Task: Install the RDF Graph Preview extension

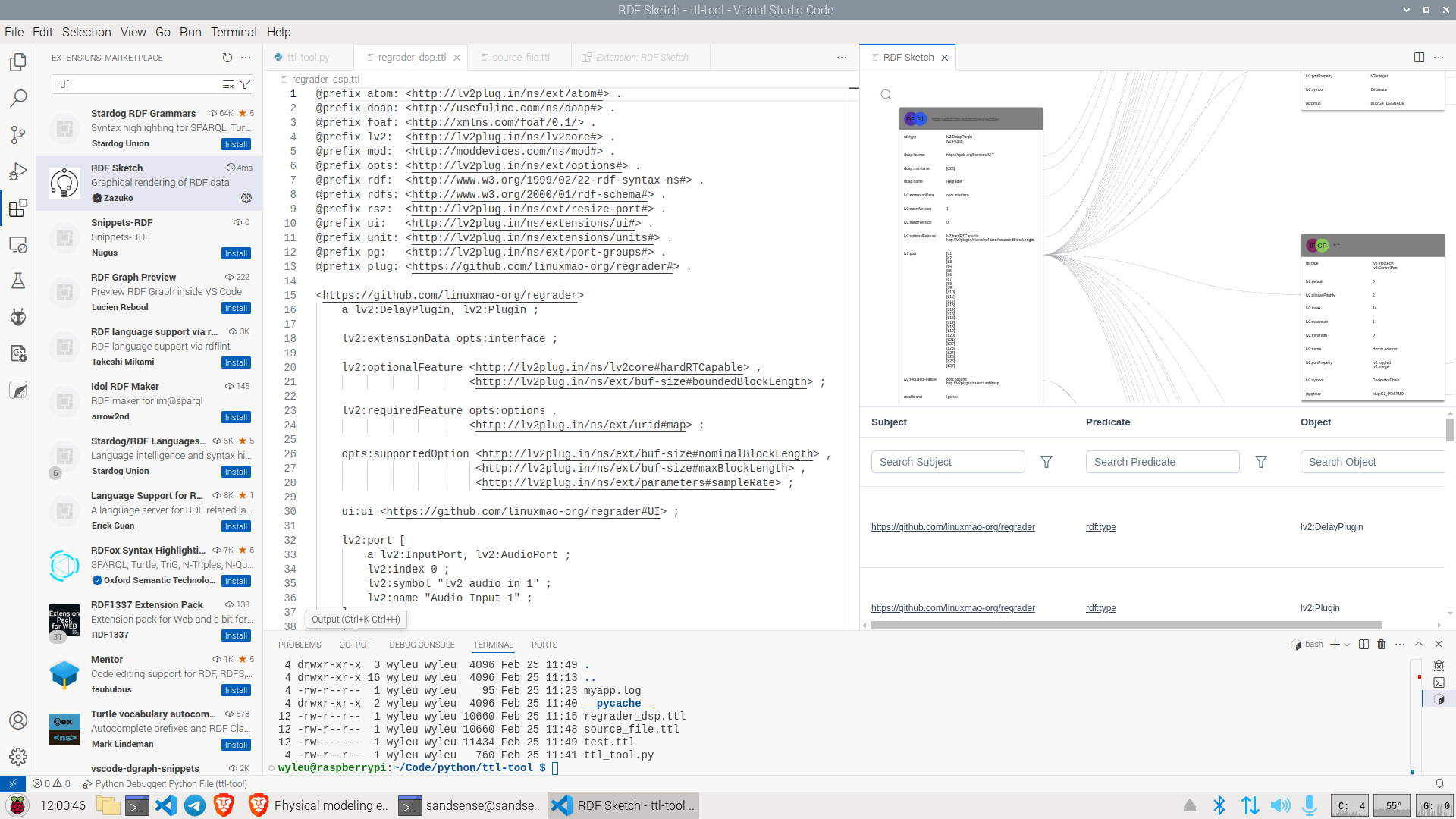Action: click(x=236, y=308)
